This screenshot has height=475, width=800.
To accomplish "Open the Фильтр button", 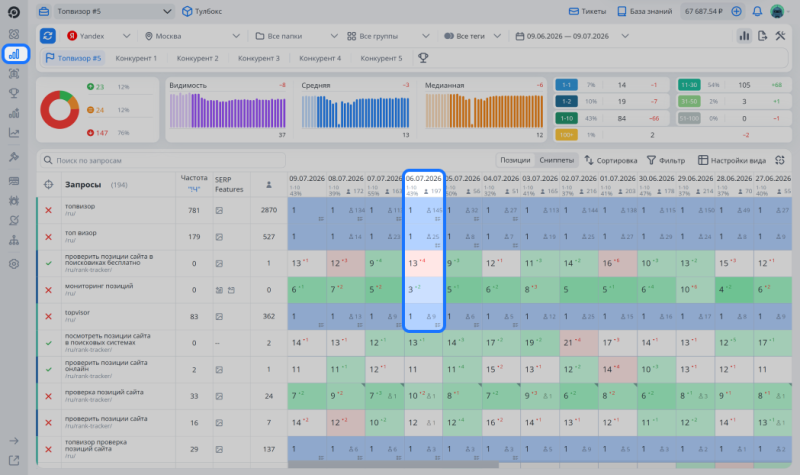I will 666,160.
